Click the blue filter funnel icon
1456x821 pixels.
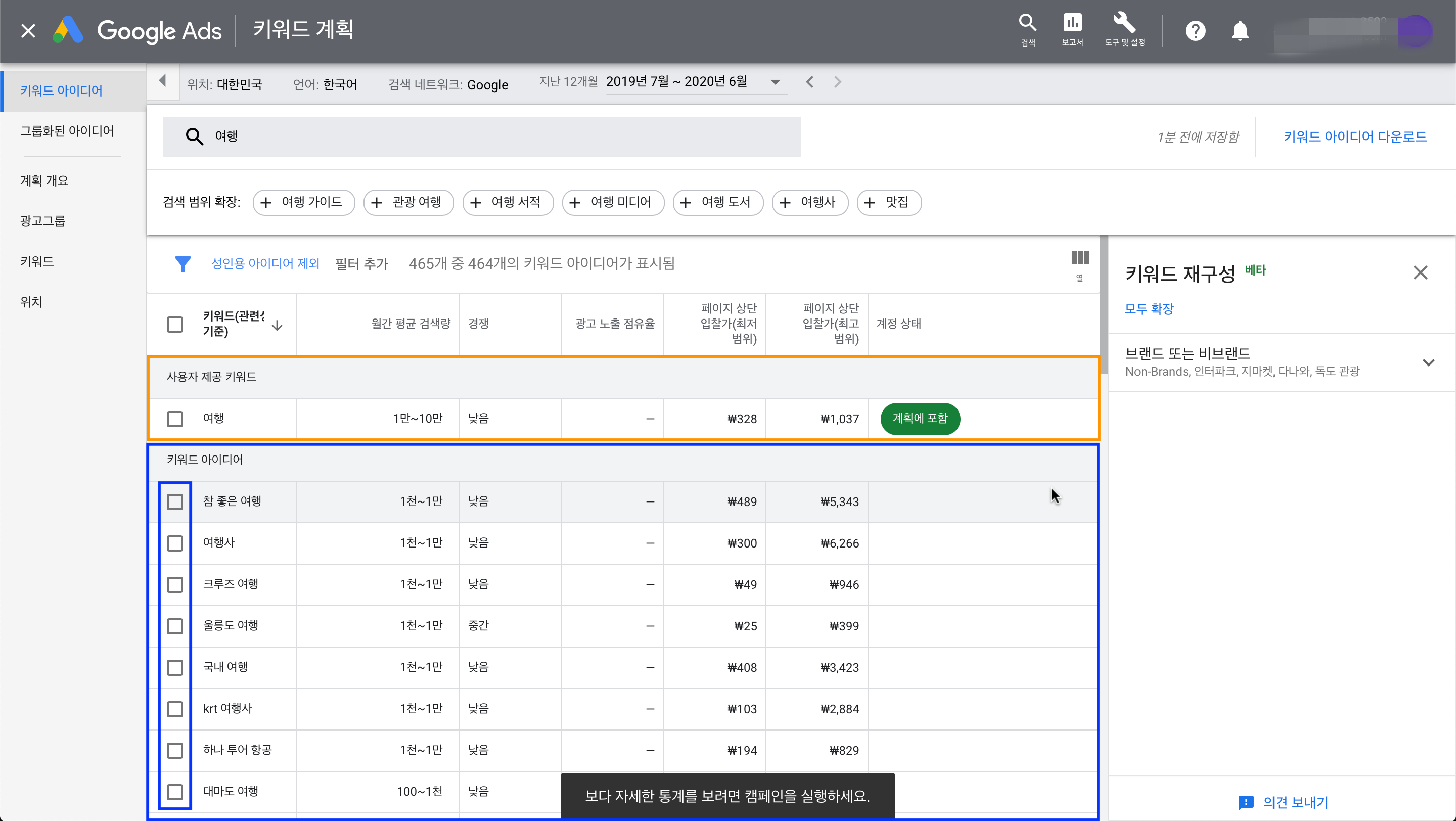(183, 264)
